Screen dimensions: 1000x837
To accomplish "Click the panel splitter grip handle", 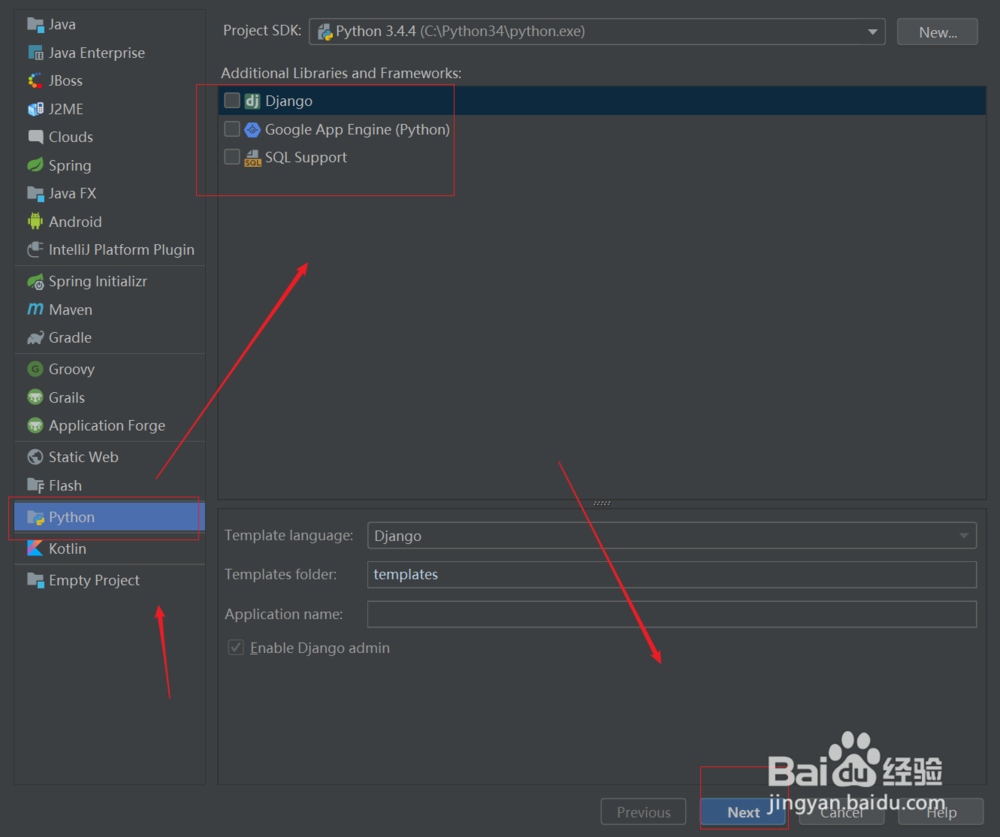I will 601,503.
